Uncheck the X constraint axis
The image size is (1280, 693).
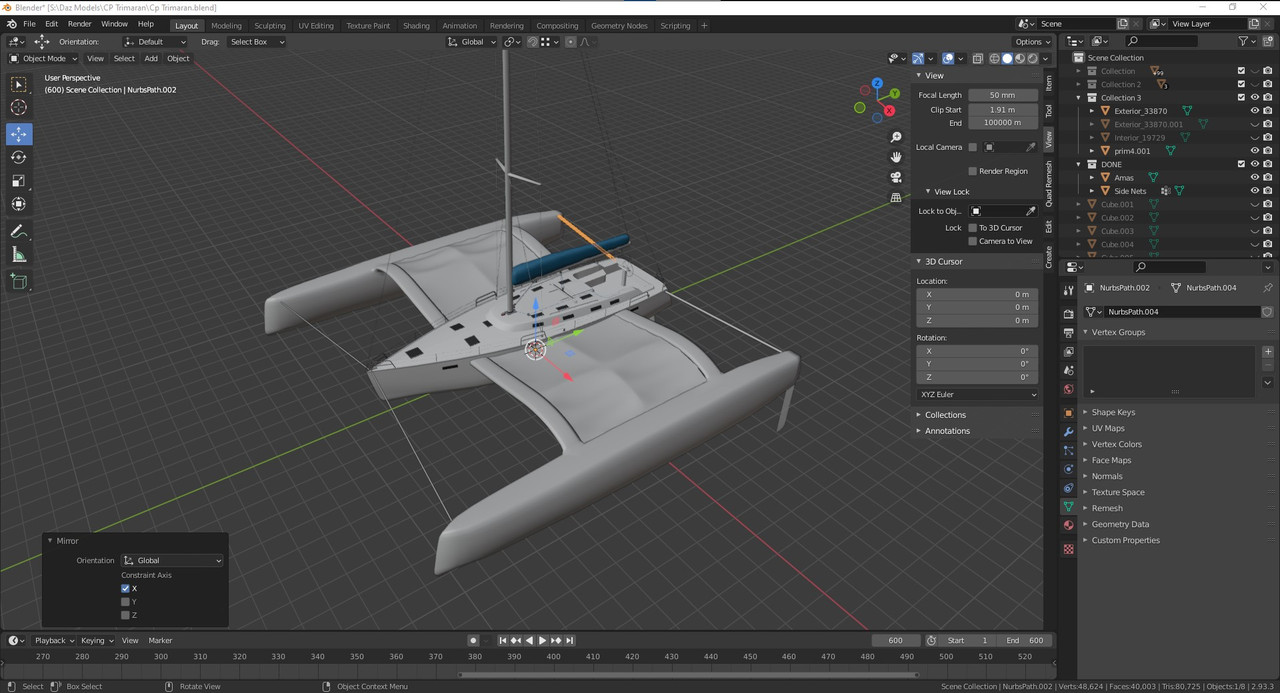click(125, 589)
